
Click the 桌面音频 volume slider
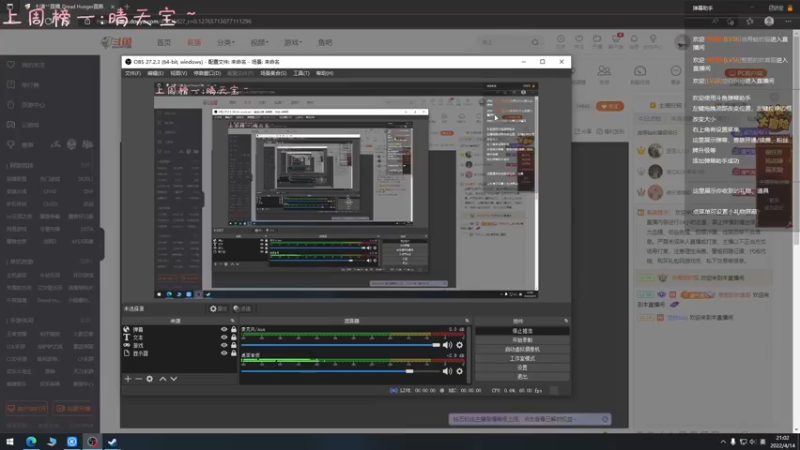340,371
